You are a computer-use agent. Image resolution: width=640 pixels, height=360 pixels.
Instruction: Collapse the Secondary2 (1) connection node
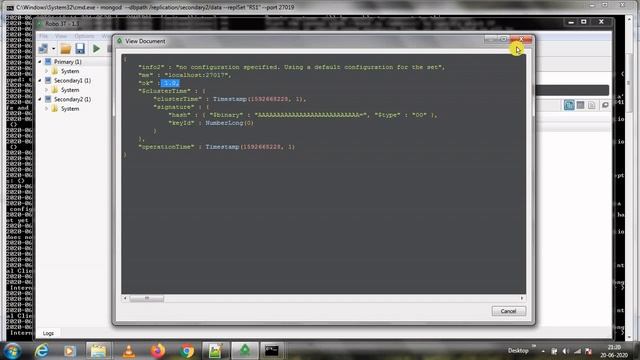40,99
